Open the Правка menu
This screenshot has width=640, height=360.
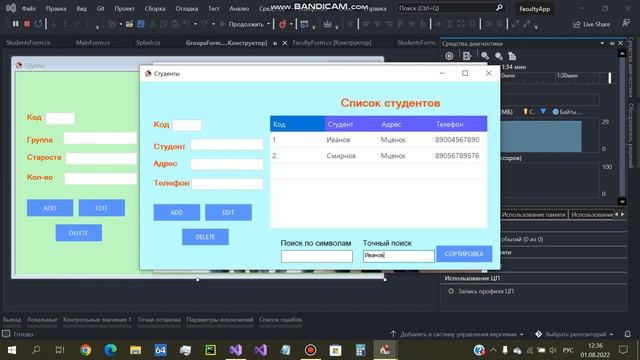click(56, 8)
